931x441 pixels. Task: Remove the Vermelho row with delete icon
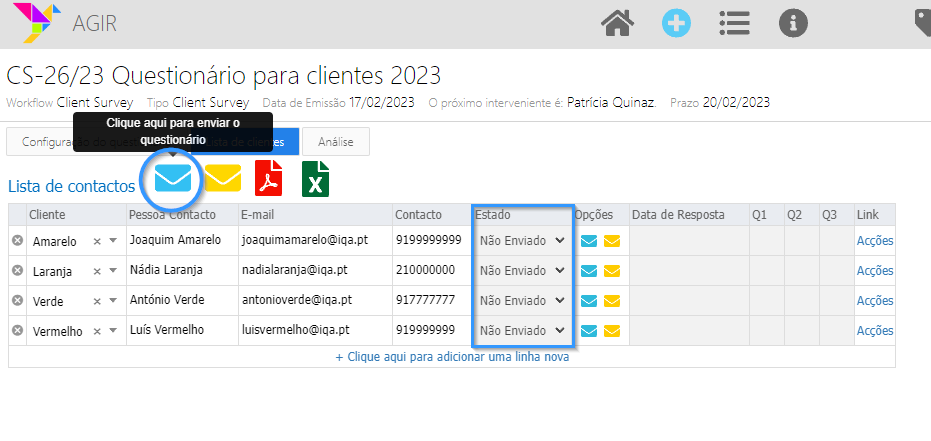(x=18, y=330)
